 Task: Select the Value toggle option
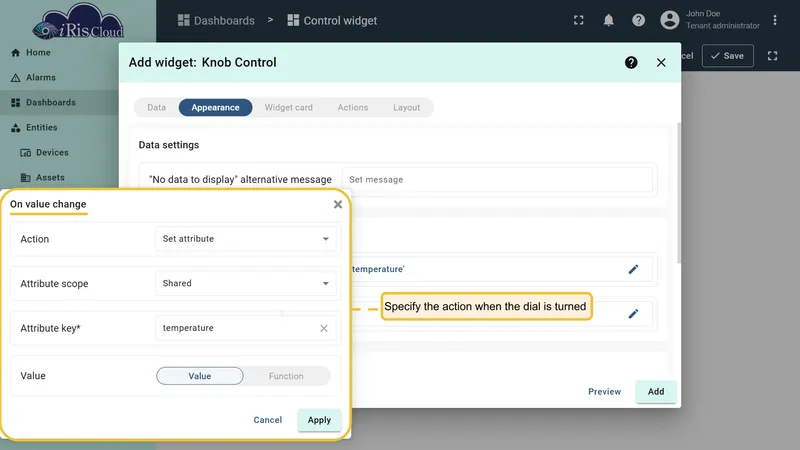(199, 376)
